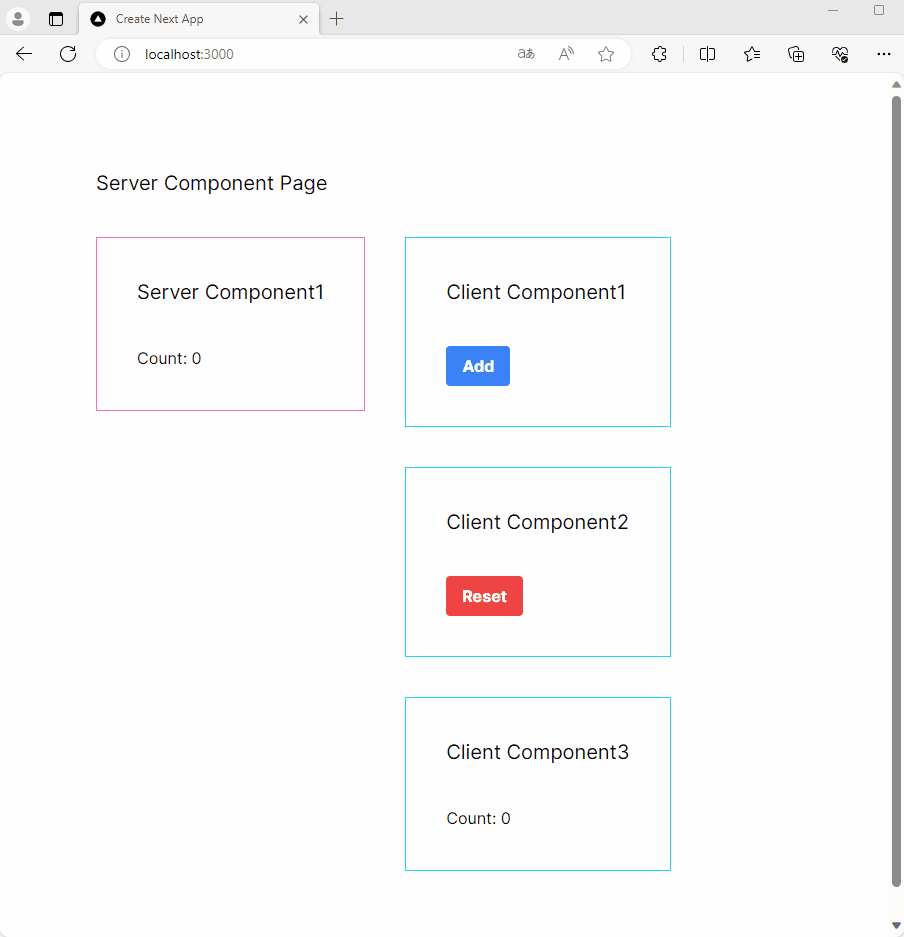The height and width of the screenshot is (937, 904).
Task: Open the Extensions puzzle icon
Action: point(659,54)
